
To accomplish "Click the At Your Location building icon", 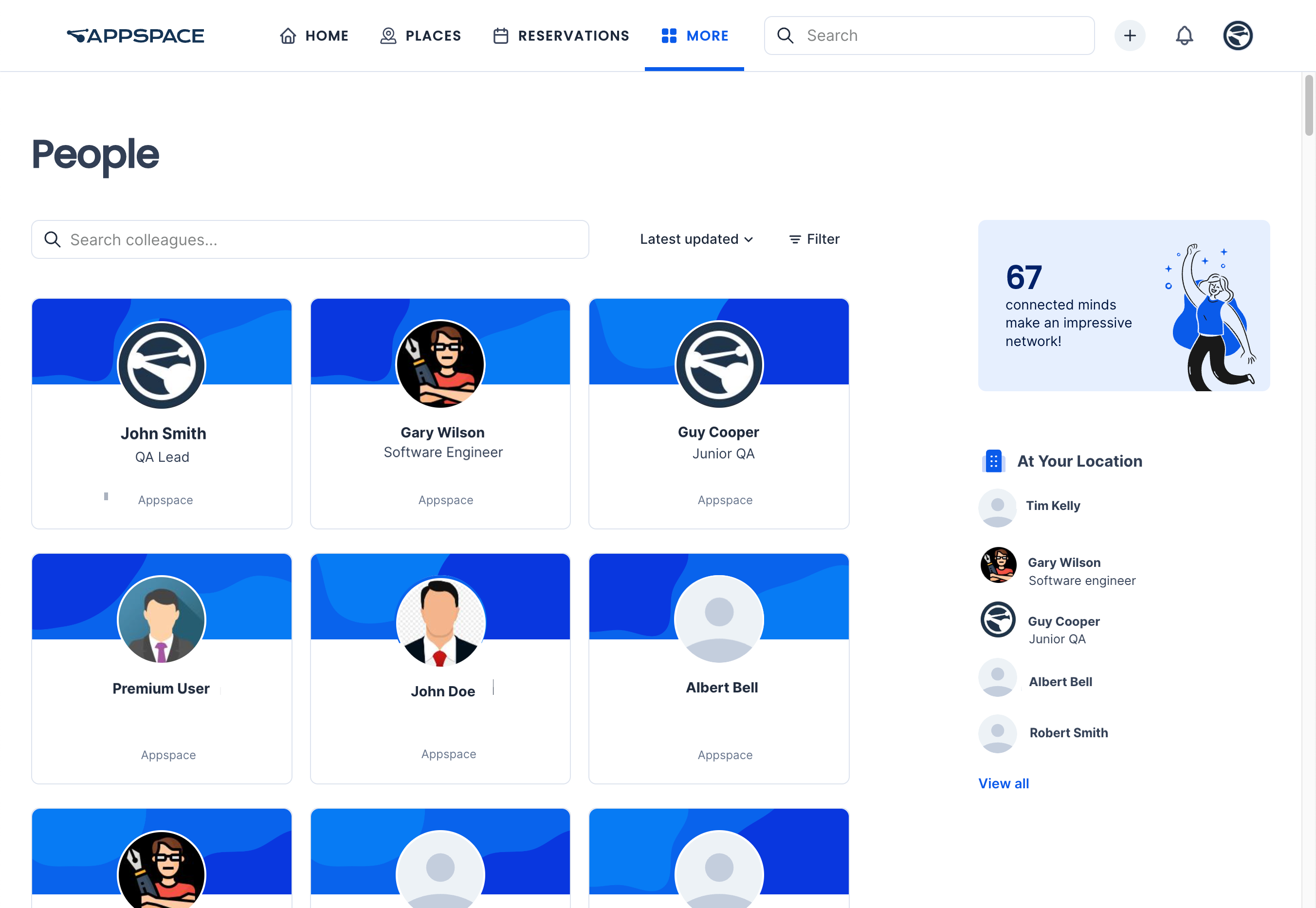I will coord(993,461).
